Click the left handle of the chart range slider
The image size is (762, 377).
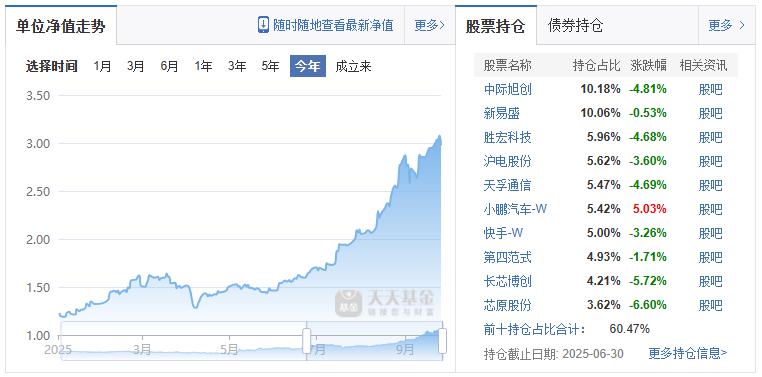pyautogui.click(x=307, y=341)
